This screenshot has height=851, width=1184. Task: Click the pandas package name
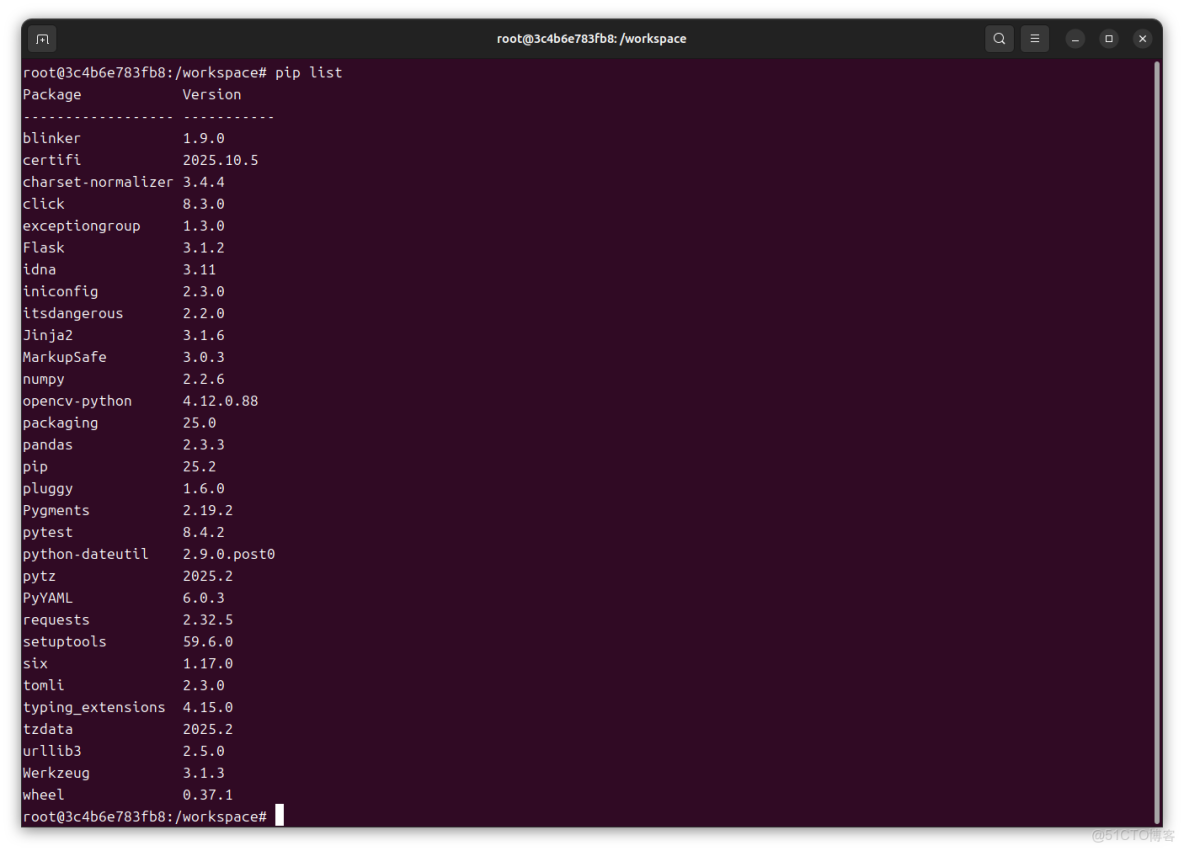pos(47,444)
